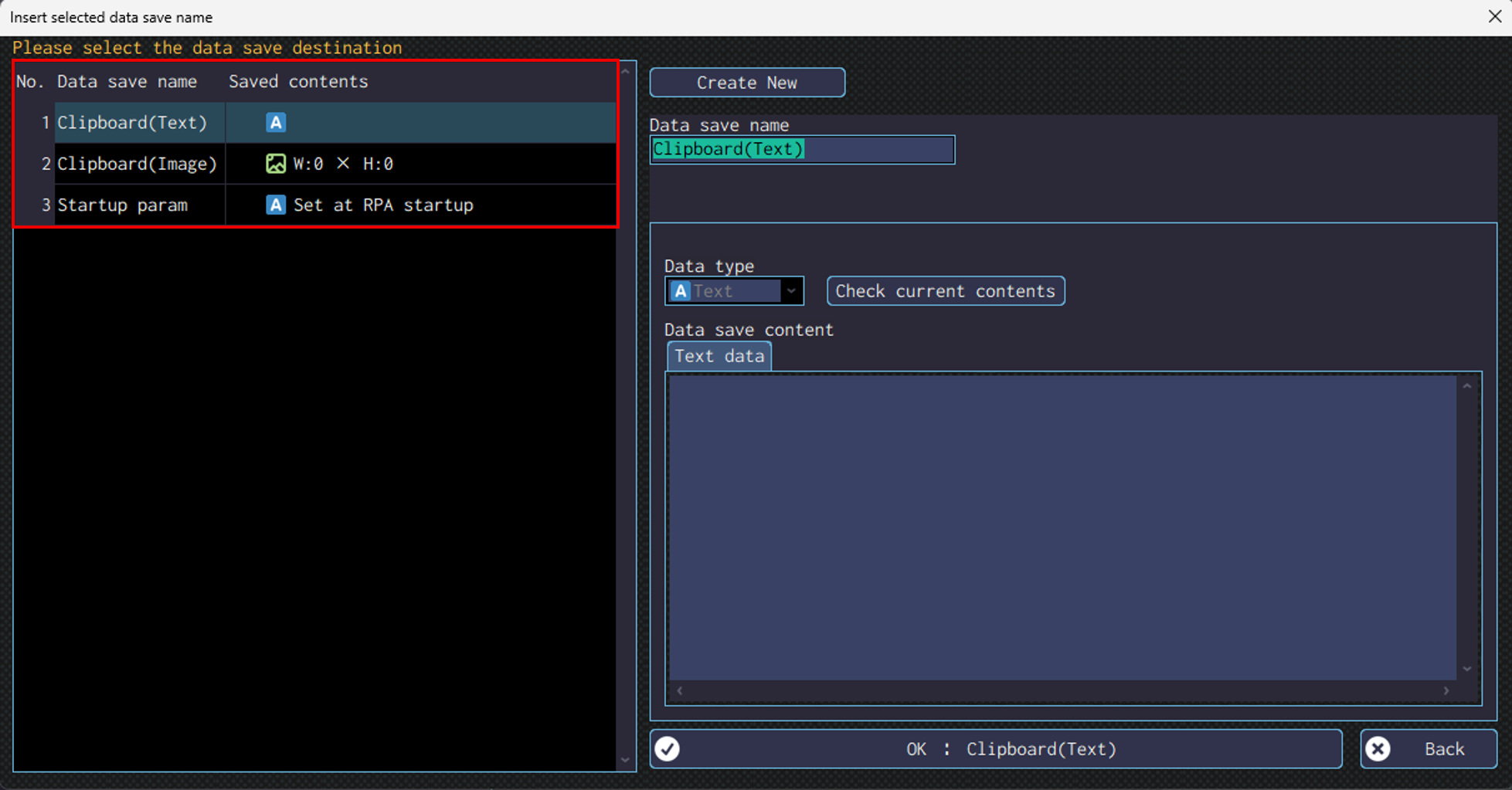This screenshot has height=790, width=1512.
Task: Click down arrow of the list scrollbar
Action: click(625, 761)
